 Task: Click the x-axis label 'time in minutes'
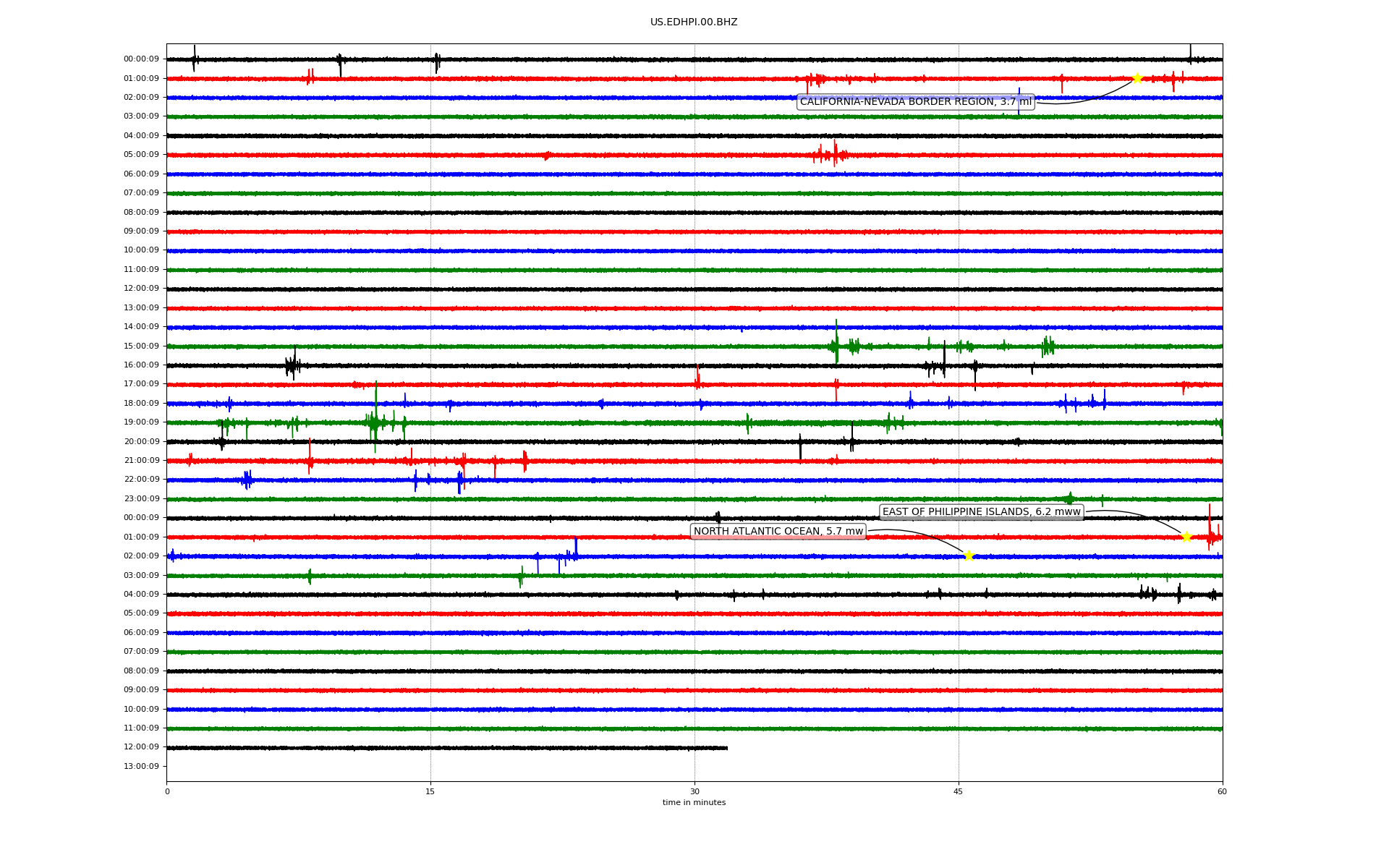[694, 803]
